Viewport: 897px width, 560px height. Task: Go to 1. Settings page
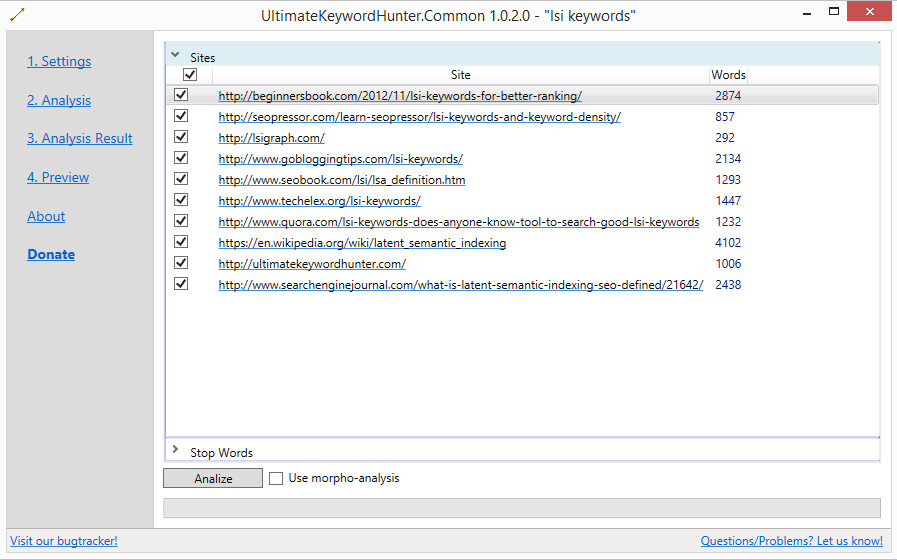click(59, 61)
